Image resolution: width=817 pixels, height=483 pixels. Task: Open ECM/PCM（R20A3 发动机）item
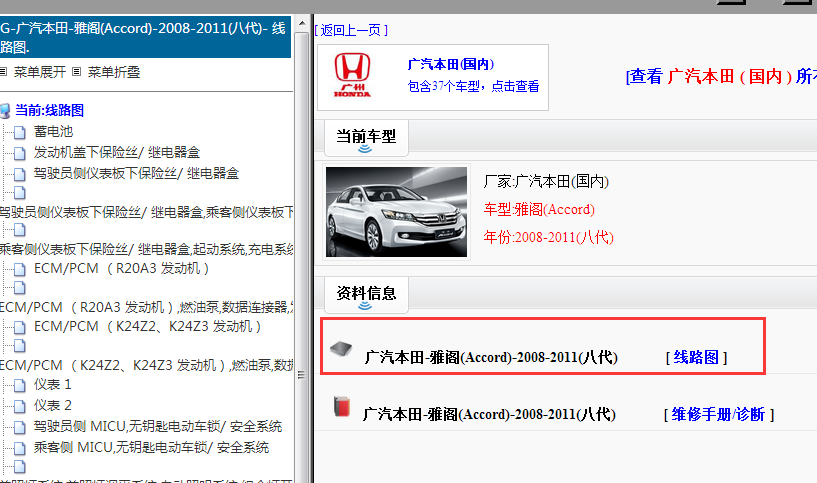[x=121, y=268]
